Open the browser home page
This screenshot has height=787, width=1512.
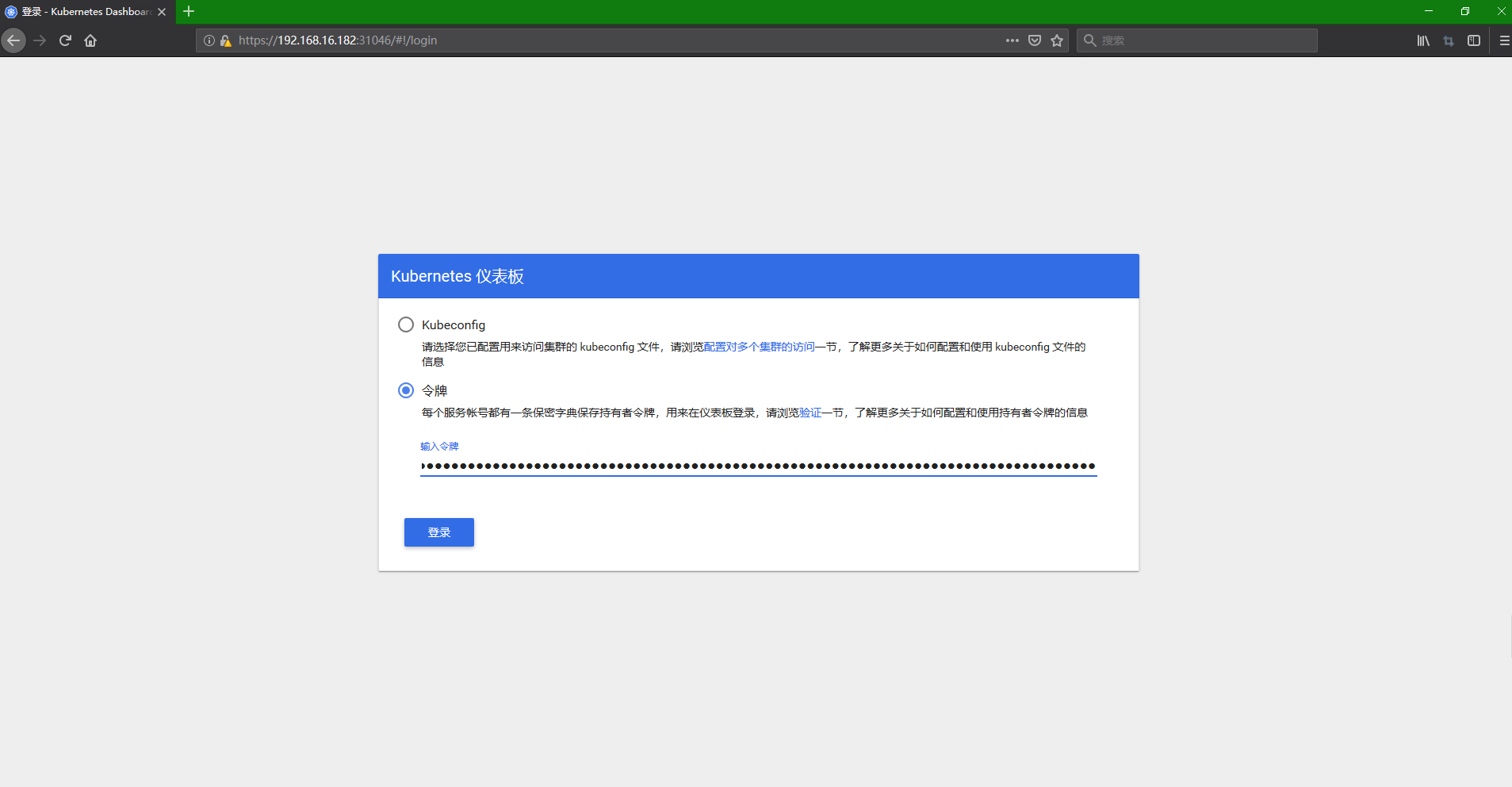tap(90, 40)
